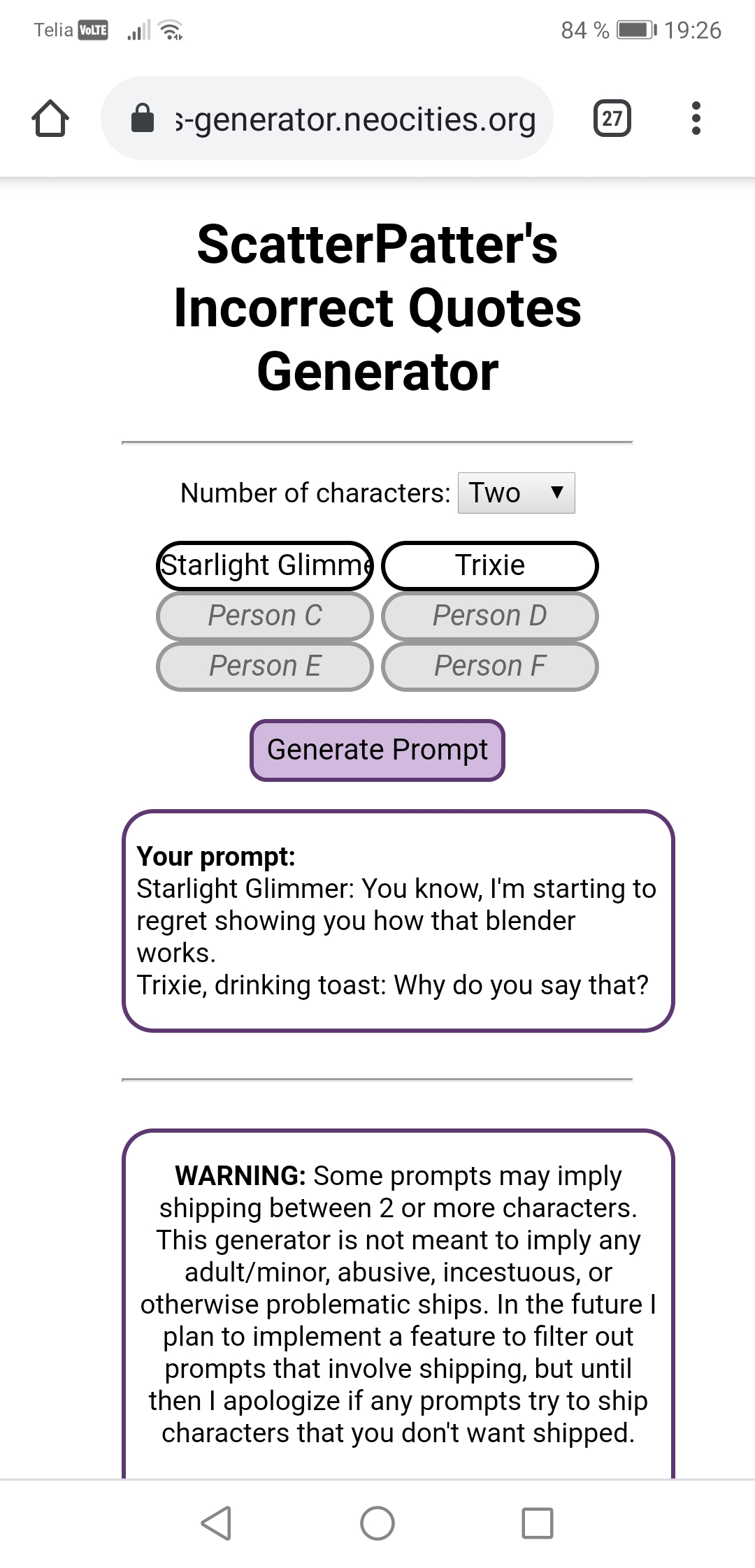Tap the Wi-Fi signal status icon
755x1568 pixels.
tap(171, 30)
